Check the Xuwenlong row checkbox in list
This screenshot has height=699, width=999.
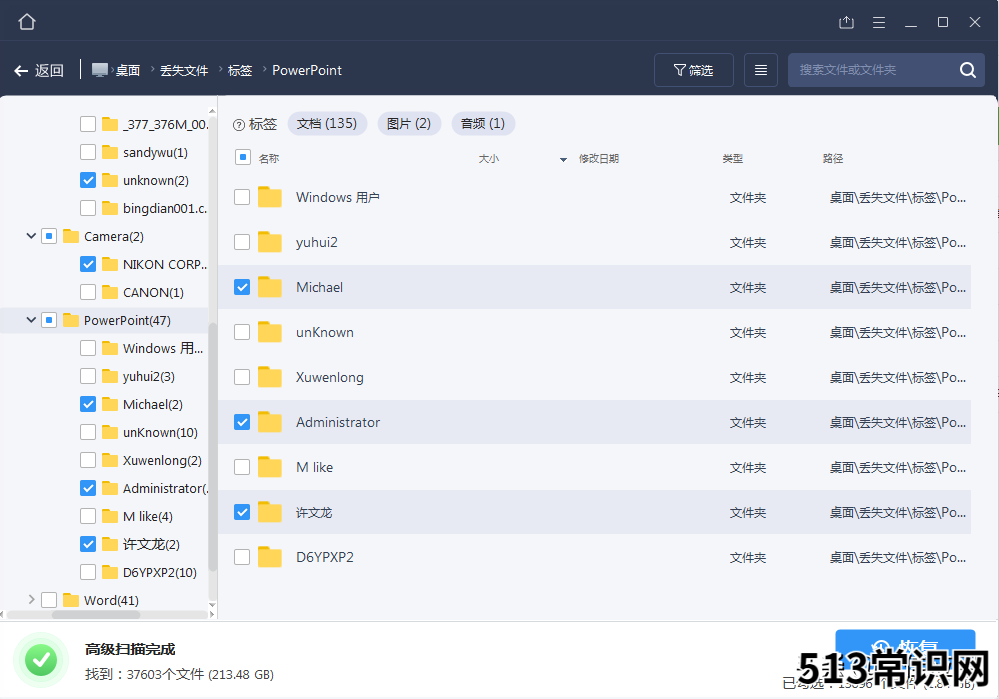(x=242, y=377)
